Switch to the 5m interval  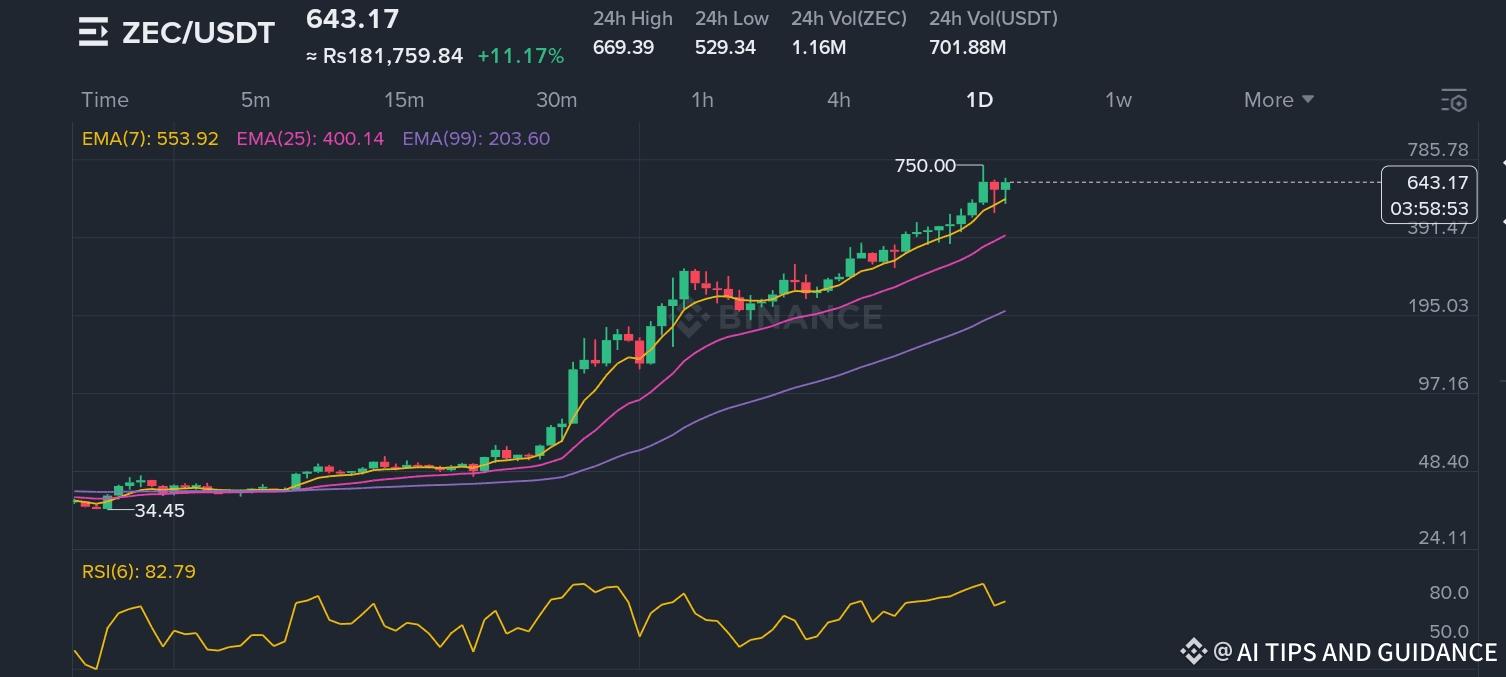click(255, 100)
